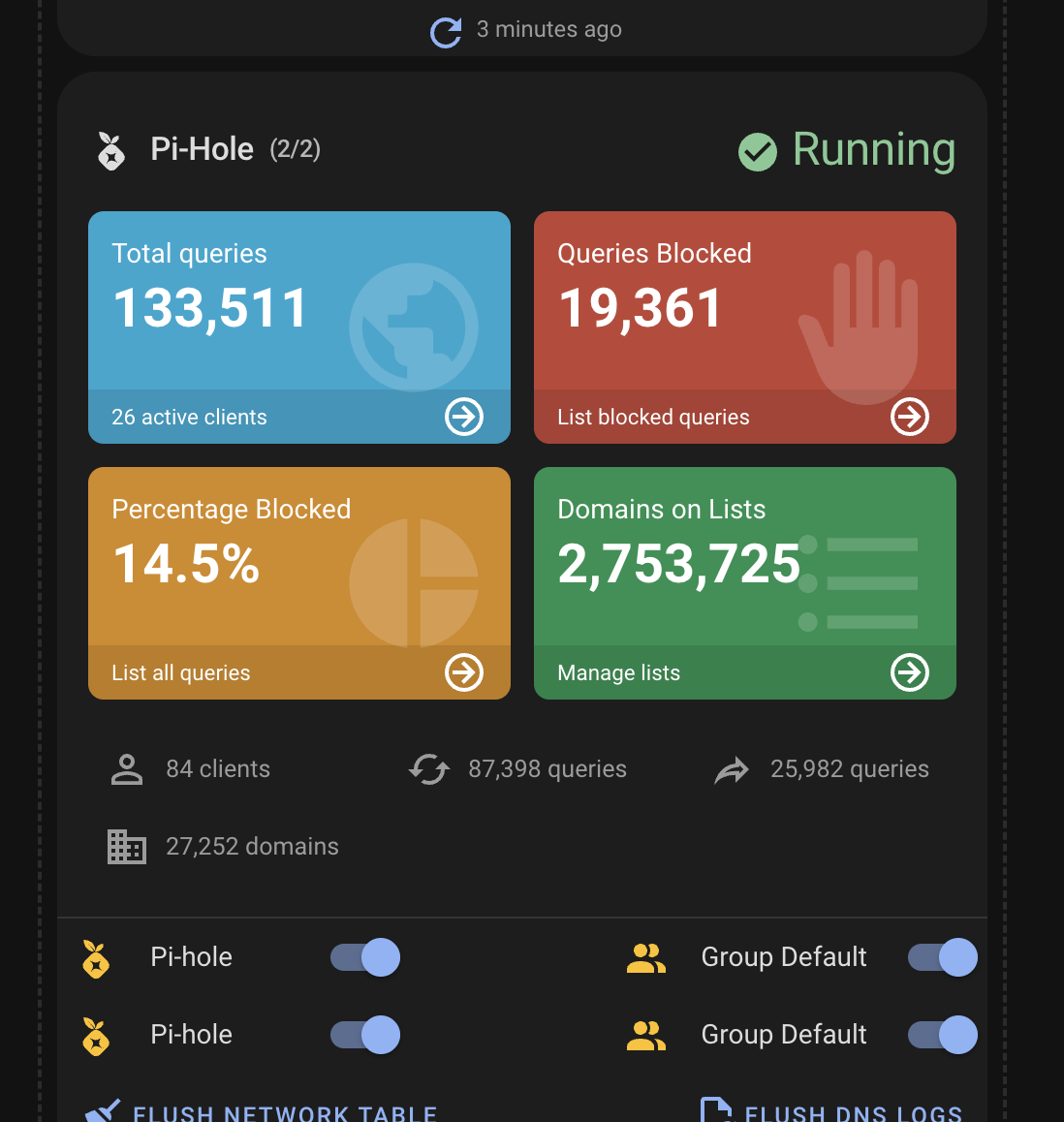Click the refresh icon above the Pi-Hole panel
Screen dimensions: 1064x1122
pos(445,32)
